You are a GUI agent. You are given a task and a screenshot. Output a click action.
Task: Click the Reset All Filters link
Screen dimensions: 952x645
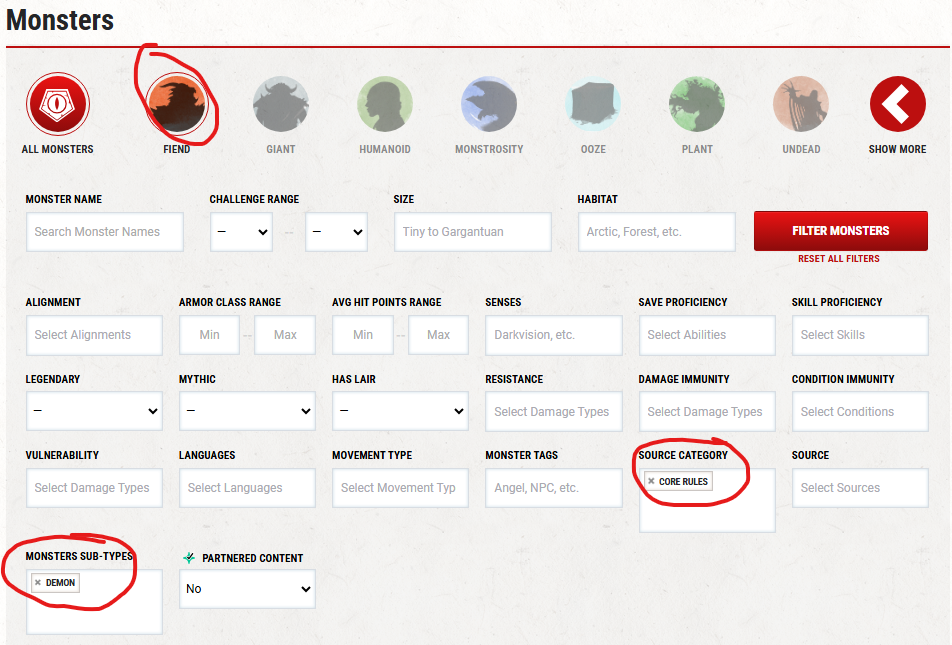839,259
